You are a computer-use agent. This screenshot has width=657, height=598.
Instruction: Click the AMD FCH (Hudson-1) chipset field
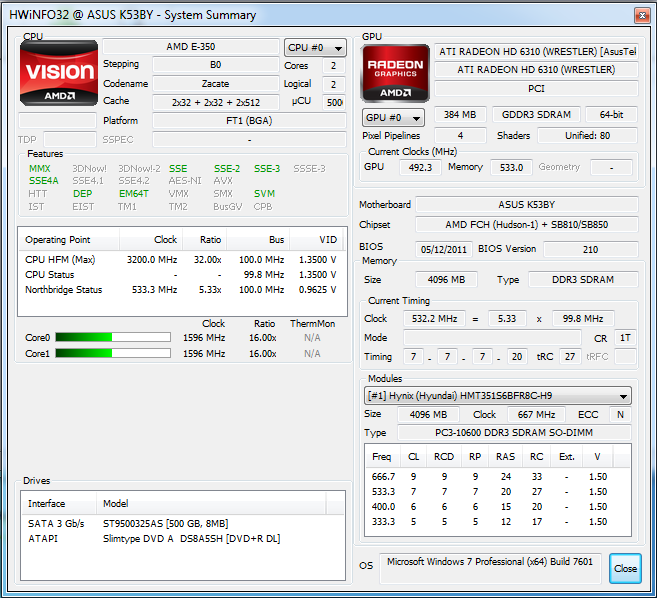(x=527, y=225)
